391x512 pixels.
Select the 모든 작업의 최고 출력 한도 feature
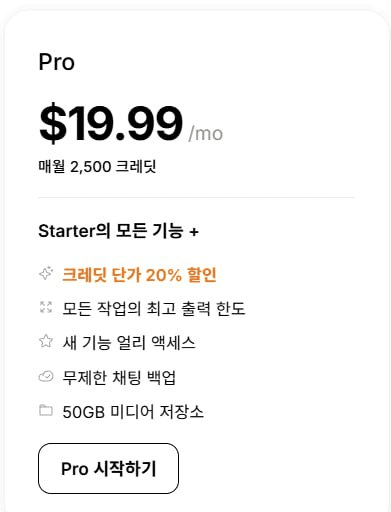154,309
